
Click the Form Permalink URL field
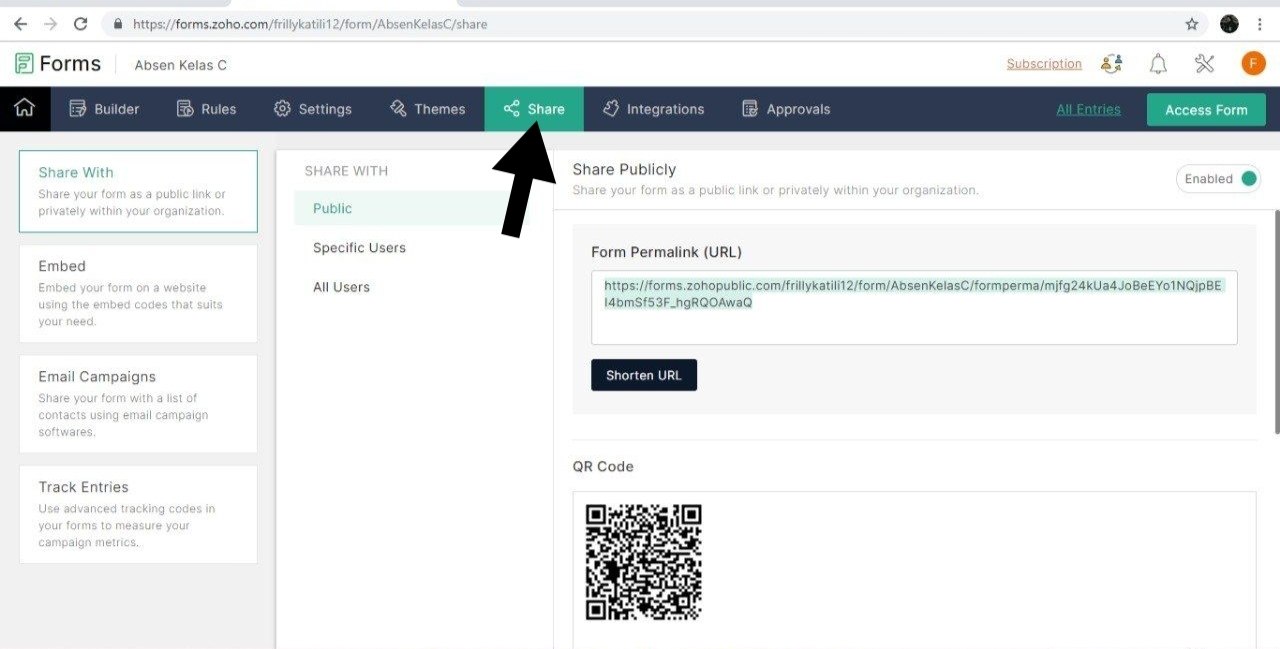[914, 308]
